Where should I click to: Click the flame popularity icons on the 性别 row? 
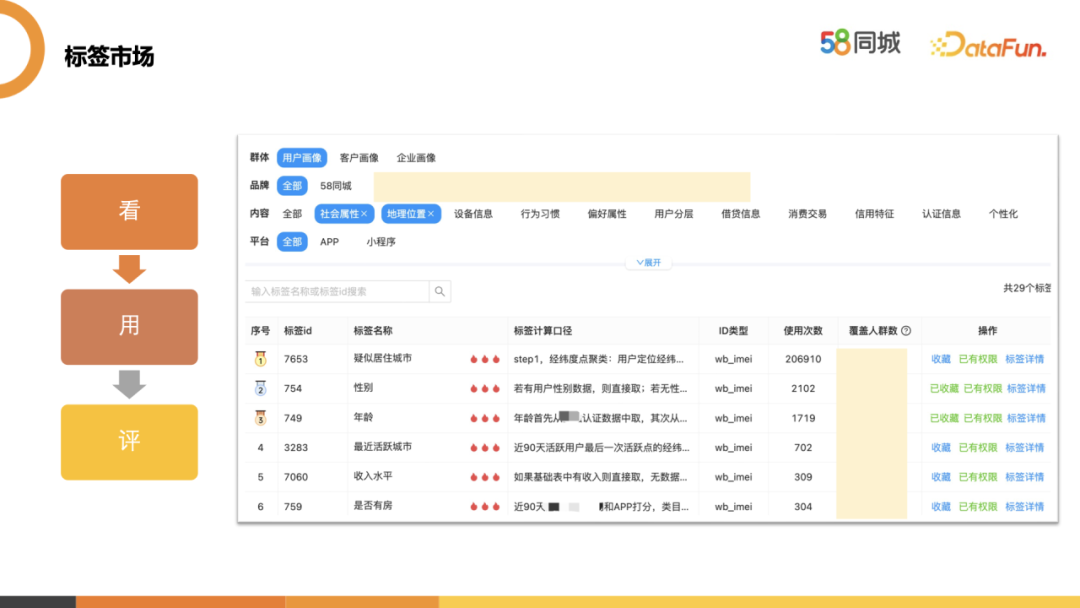tap(484, 389)
